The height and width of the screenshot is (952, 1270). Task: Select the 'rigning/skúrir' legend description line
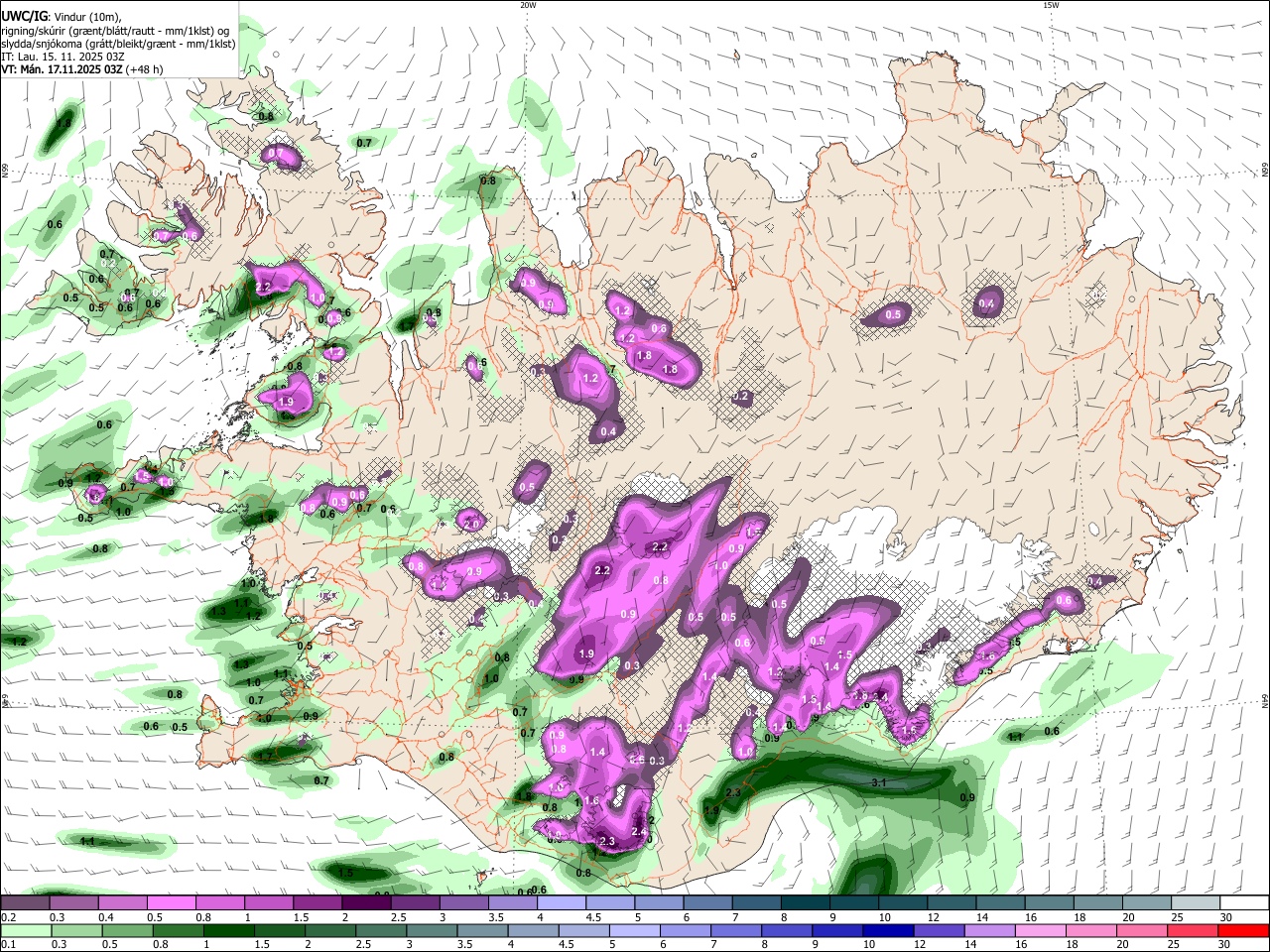pyautogui.click(x=116, y=30)
